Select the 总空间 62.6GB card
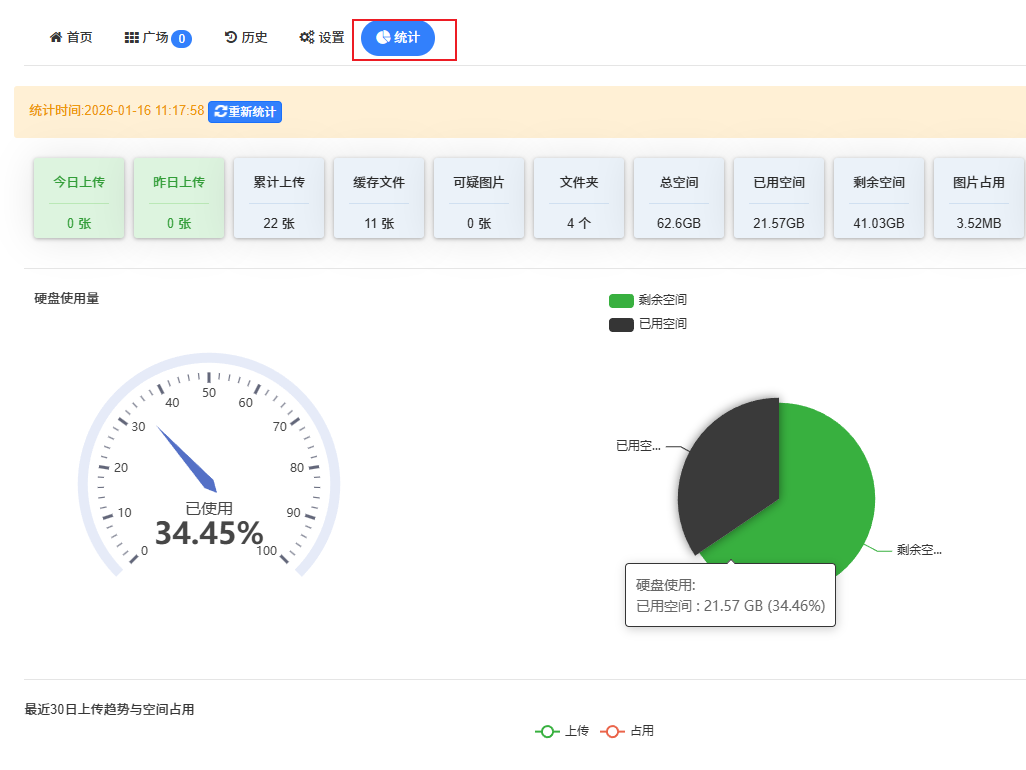This screenshot has height=770, width=1026. [679, 198]
